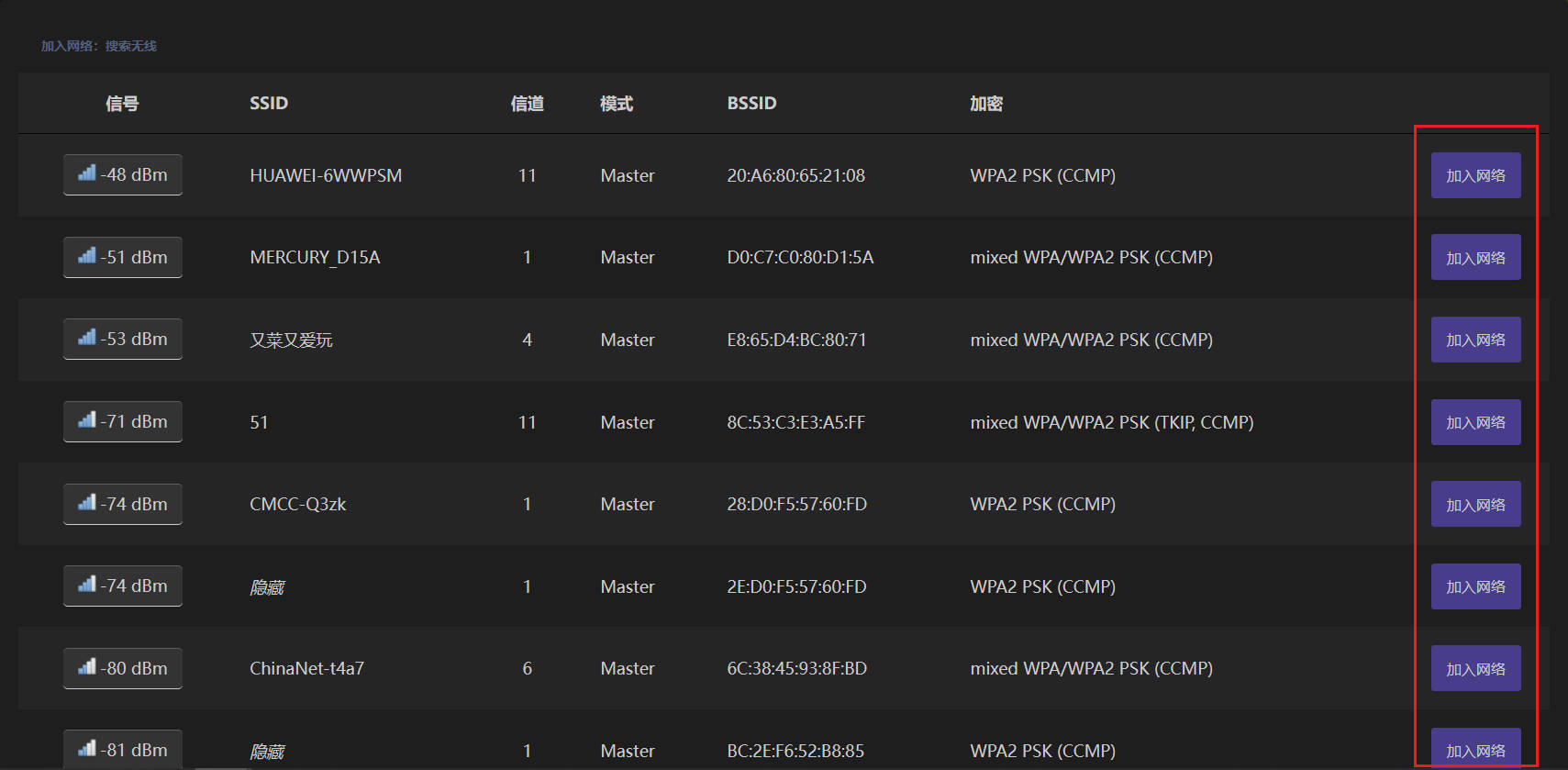Join the CMCC-Q3zk network

pos(1475,504)
